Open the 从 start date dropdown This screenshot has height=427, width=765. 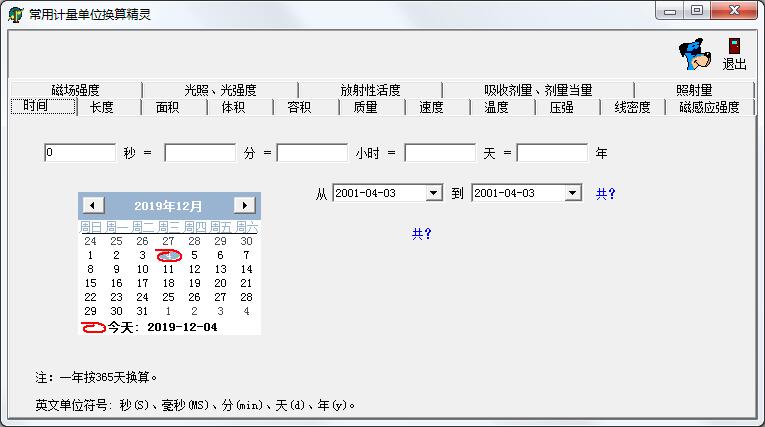[433, 193]
